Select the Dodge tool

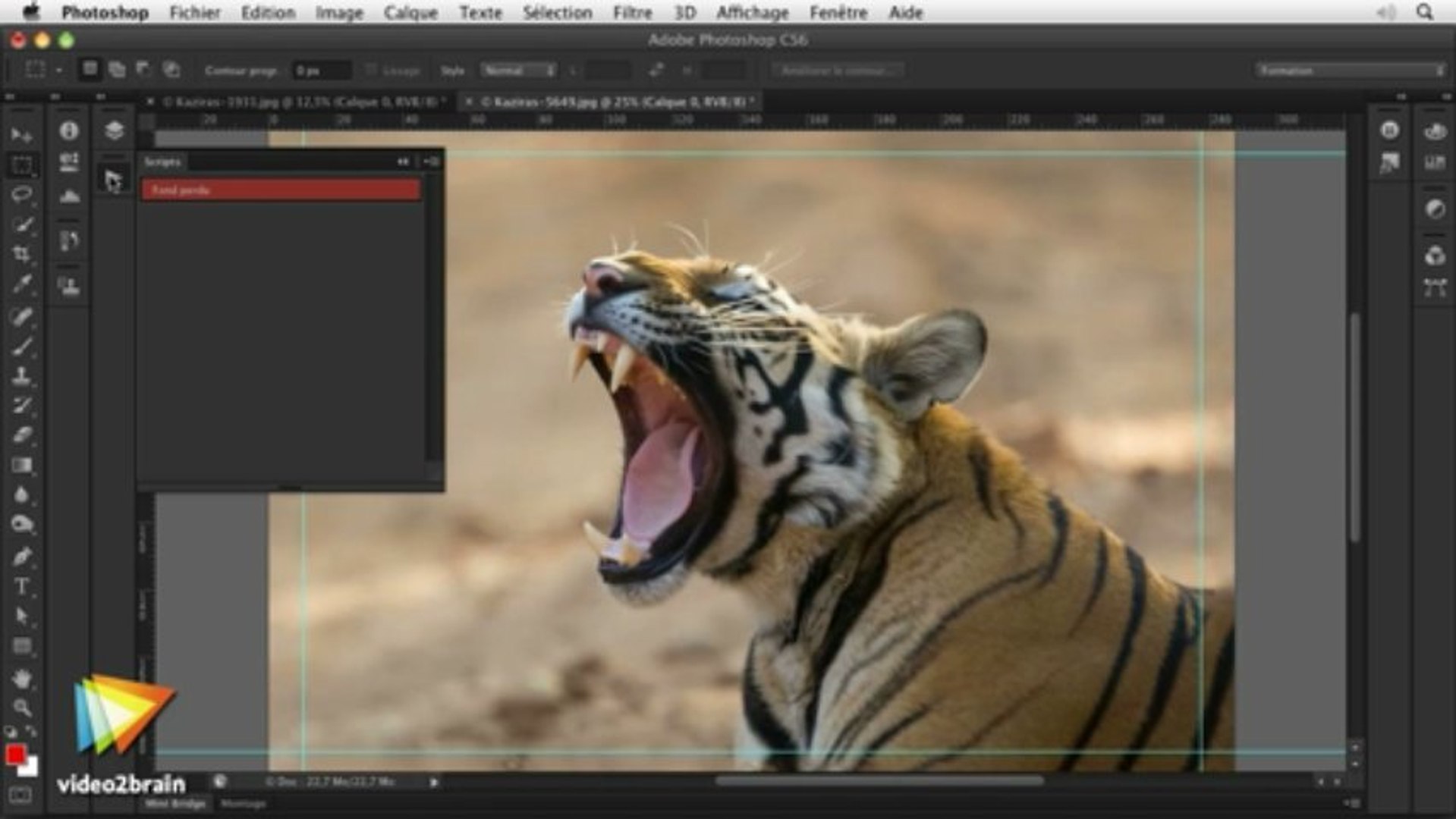click(21, 525)
